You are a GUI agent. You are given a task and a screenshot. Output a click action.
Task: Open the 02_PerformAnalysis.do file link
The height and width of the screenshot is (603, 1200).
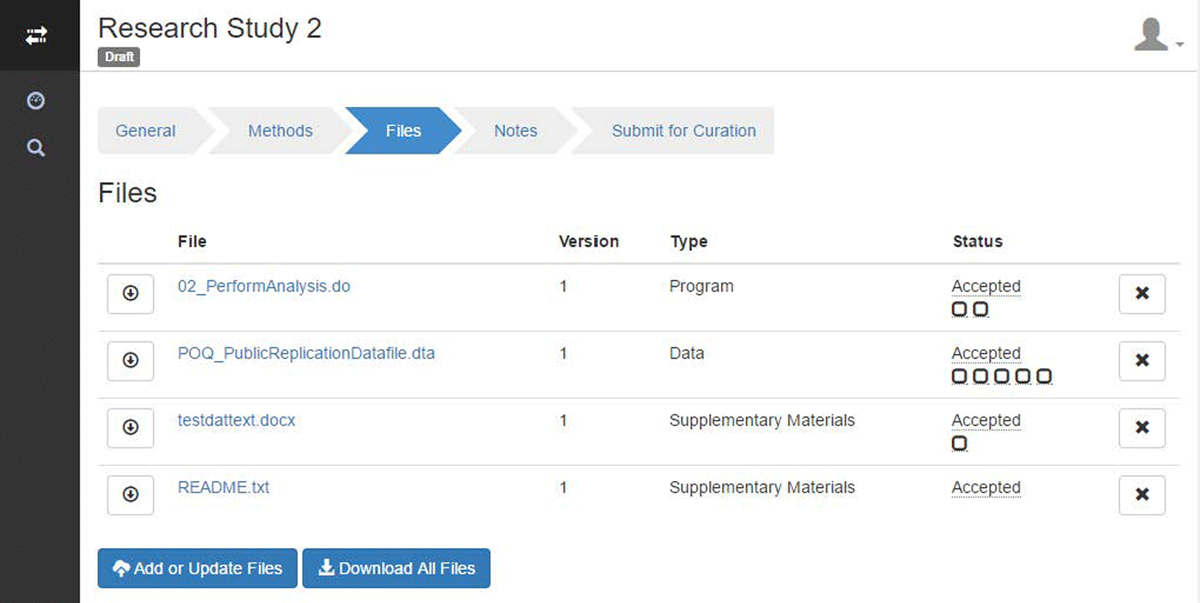(x=264, y=286)
